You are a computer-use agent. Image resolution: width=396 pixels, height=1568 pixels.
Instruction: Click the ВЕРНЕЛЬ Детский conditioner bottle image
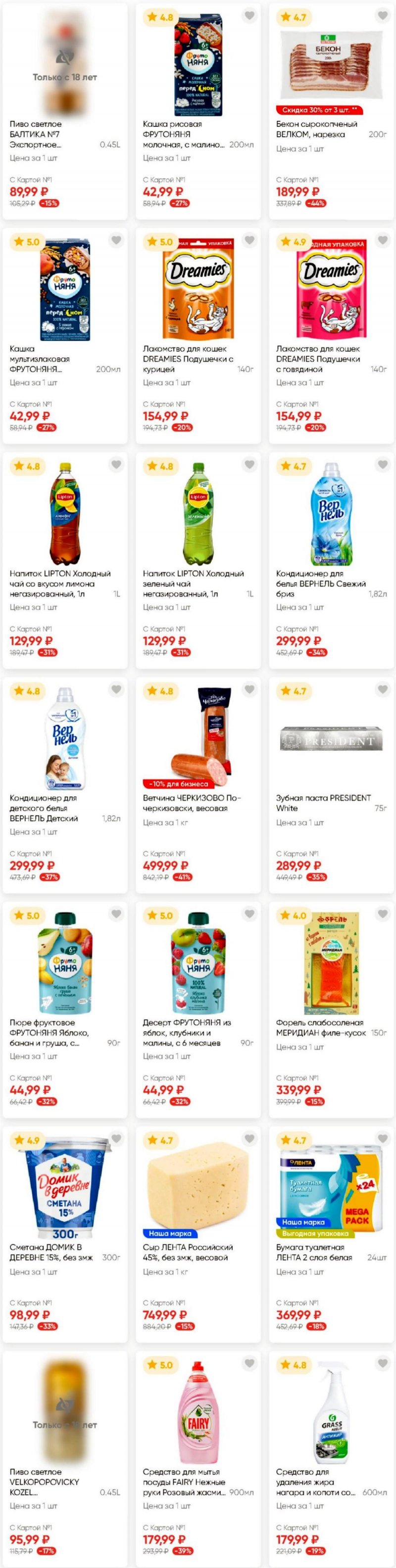65,738
